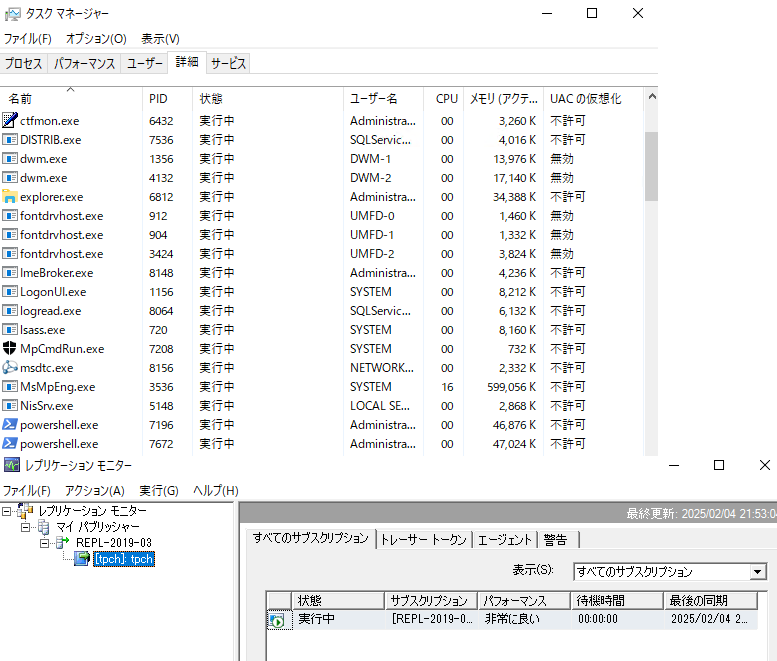Sort subscriptions by 最後の同期 column header
Screen dimensions: 777x661
[x=711, y=601]
